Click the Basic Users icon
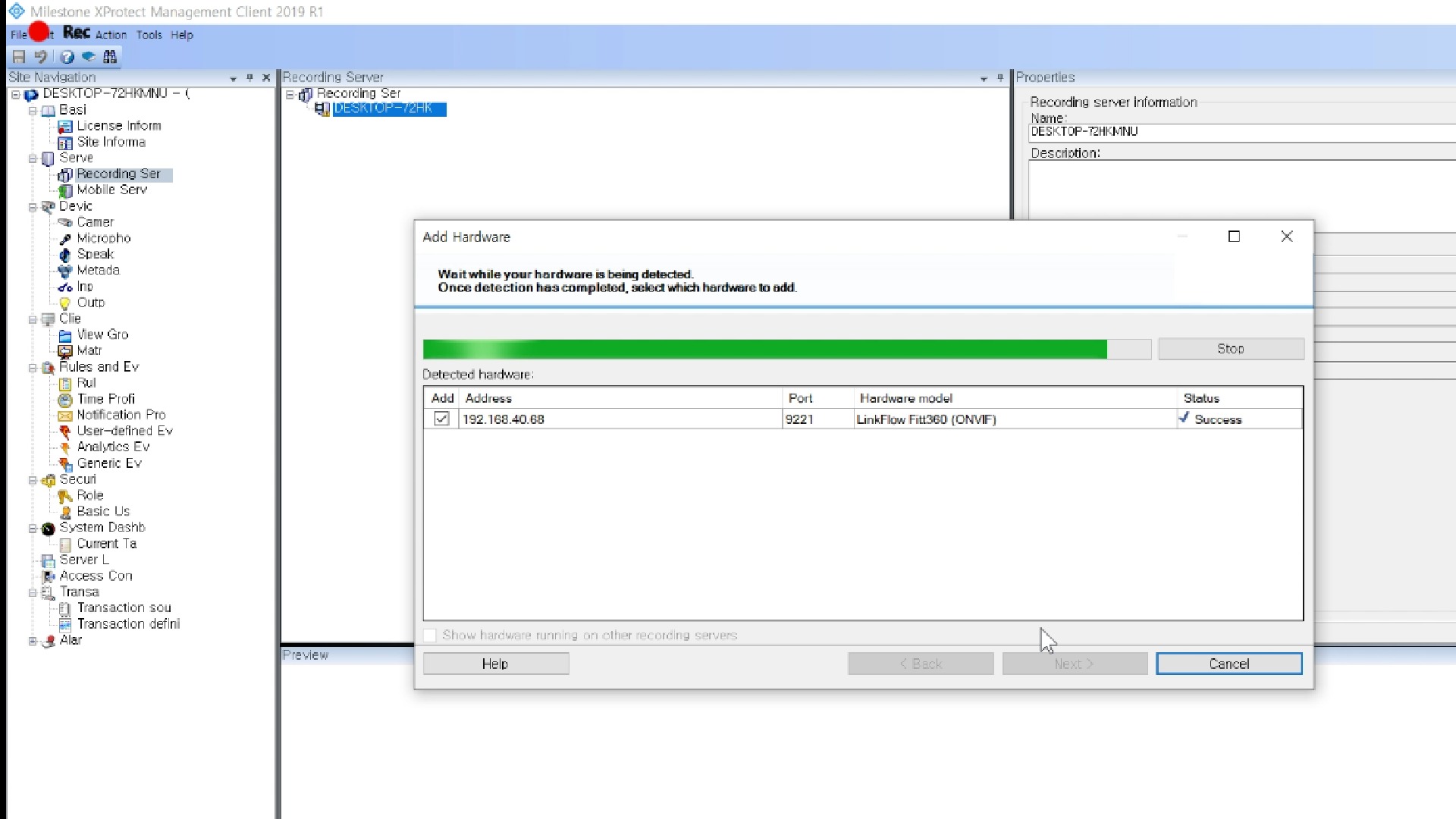The image size is (1456, 819). [65, 512]
